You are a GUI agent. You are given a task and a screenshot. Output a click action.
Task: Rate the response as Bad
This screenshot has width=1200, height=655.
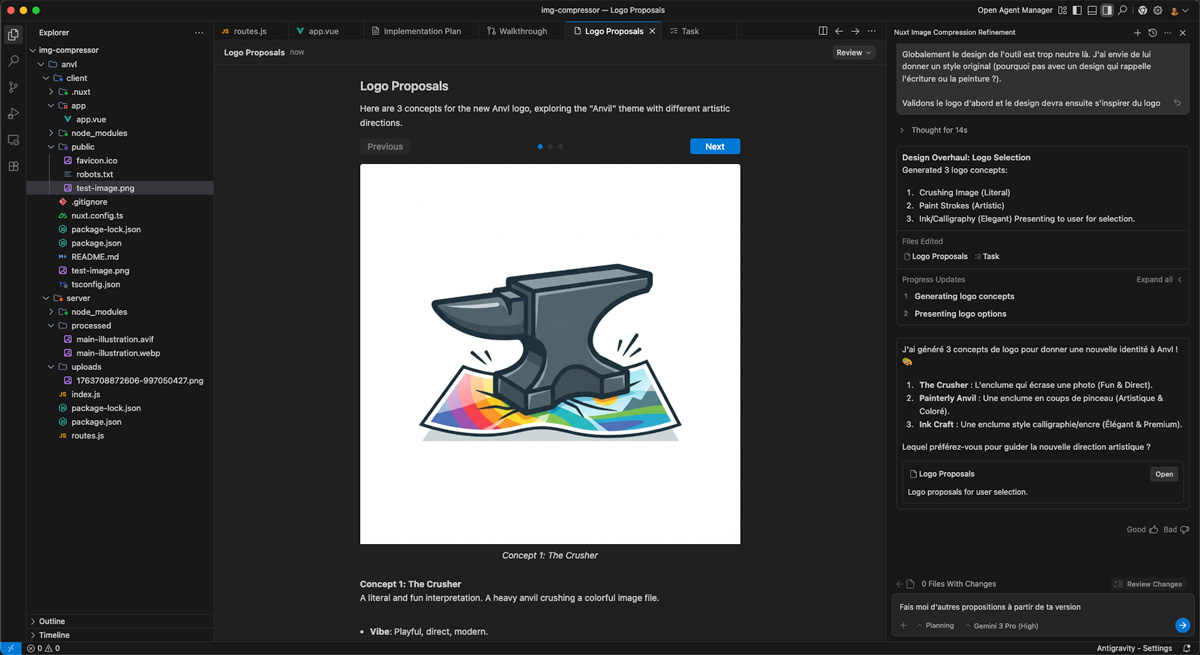point(1176,529)
